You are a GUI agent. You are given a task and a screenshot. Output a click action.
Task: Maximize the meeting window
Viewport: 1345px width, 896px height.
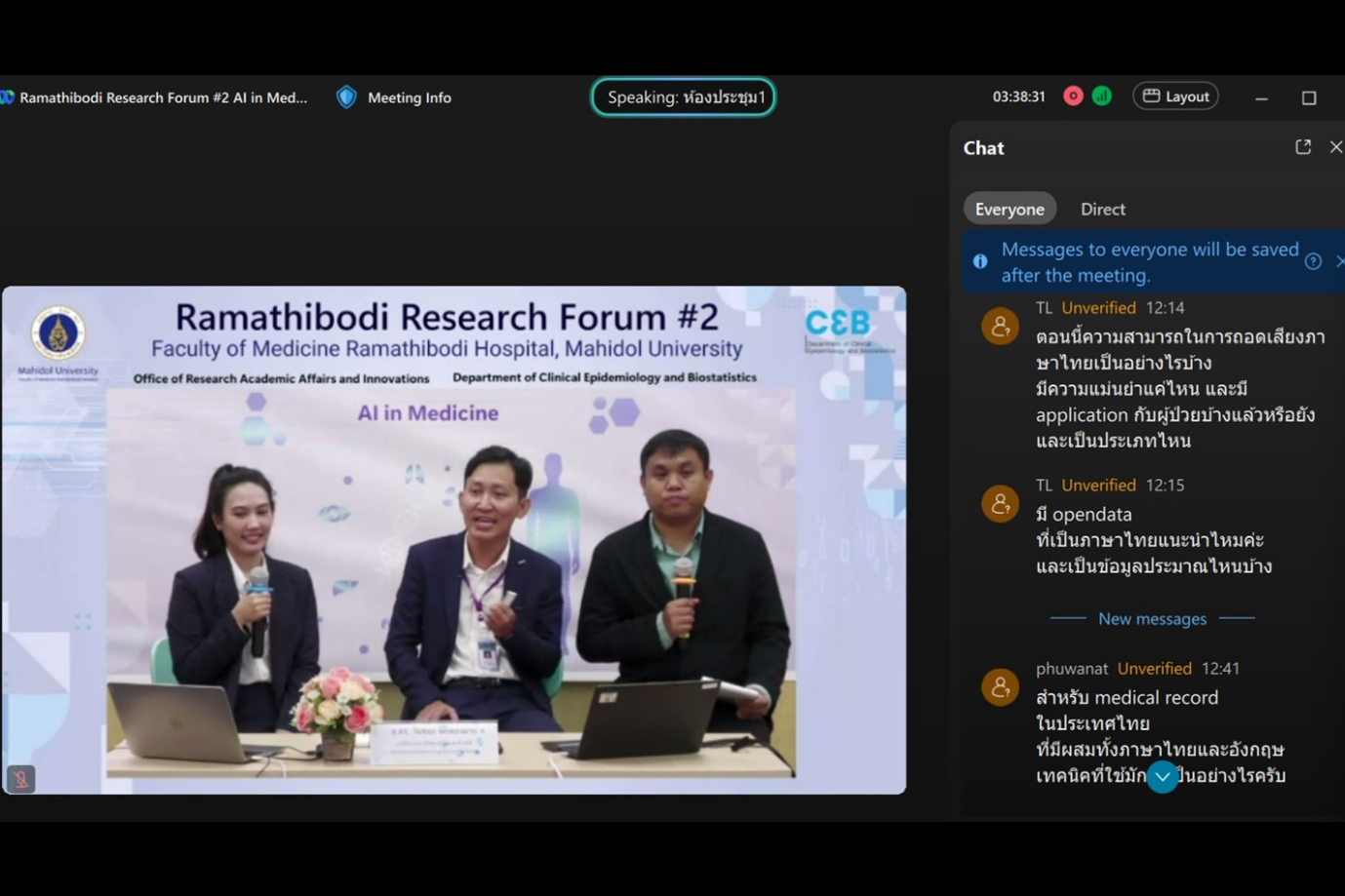(x=1309, y=97)
